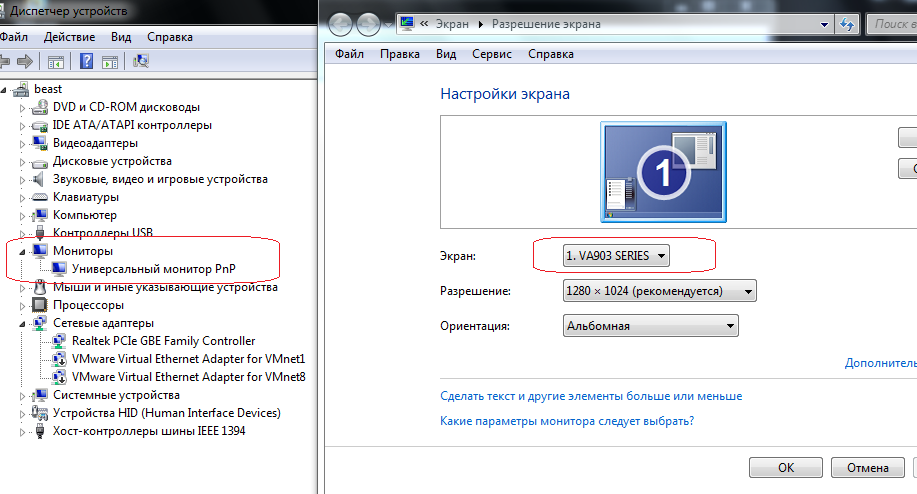Click the Сетевые адаптеры category icon
The height and width of the screenshot is (494, 917).
[40, 323]
